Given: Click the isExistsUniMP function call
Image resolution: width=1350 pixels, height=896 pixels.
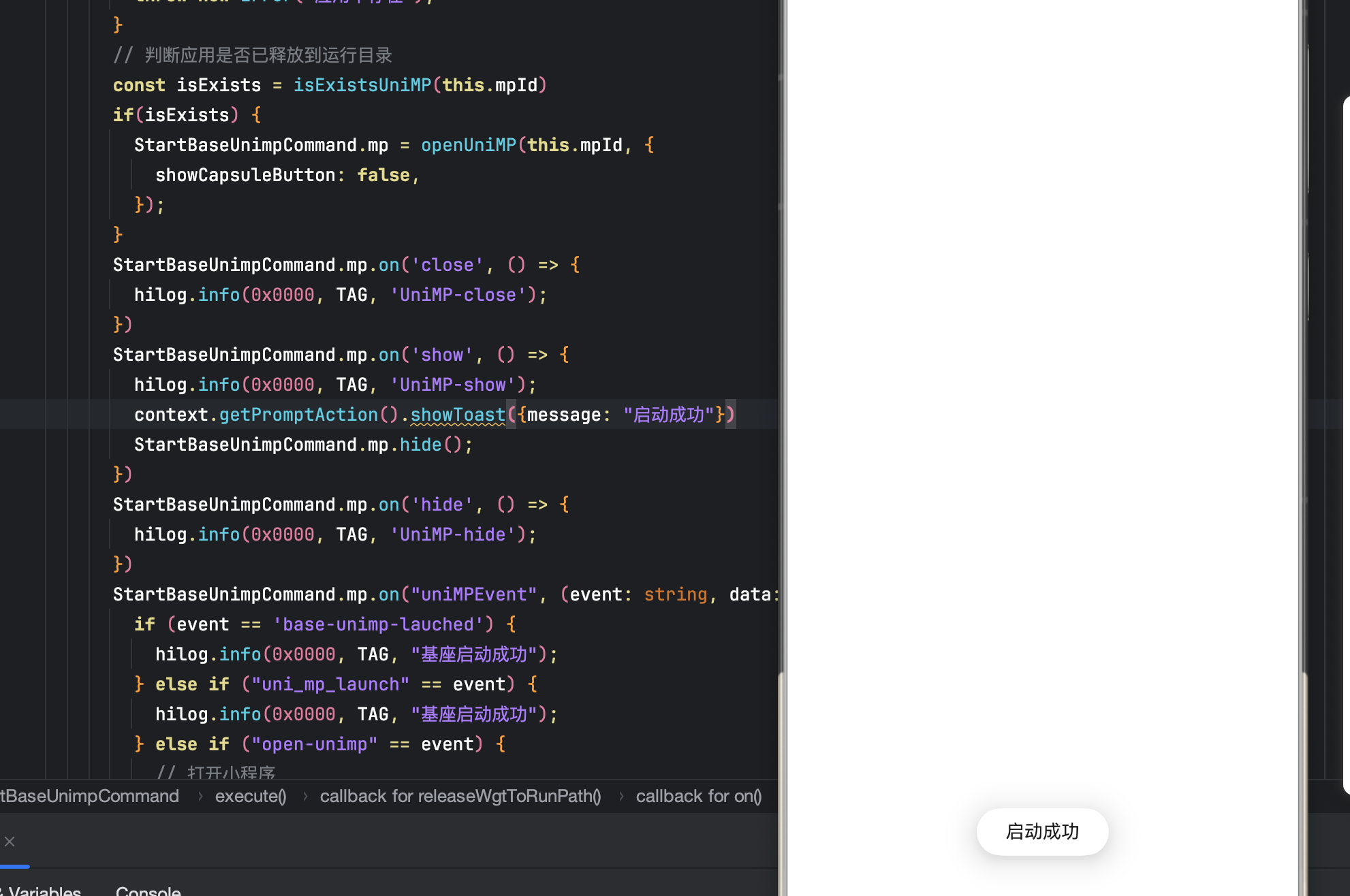Looking at the screenshot, I should (x=362, y=85).
